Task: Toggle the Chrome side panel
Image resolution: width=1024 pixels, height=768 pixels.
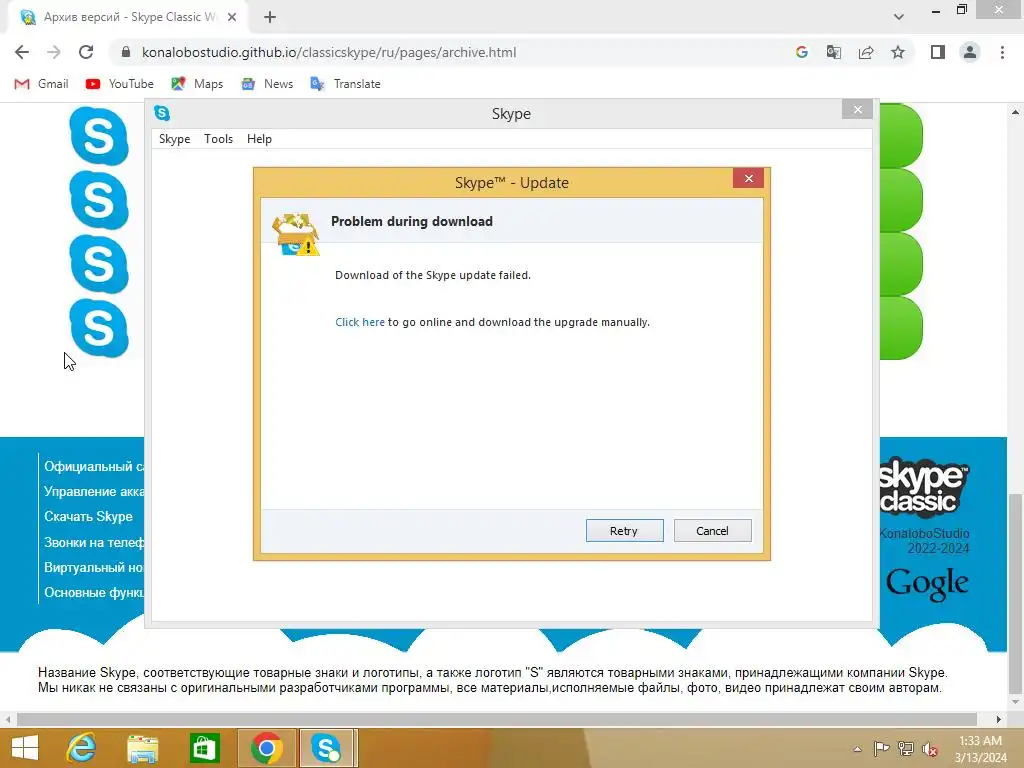Action: point(938,52)
